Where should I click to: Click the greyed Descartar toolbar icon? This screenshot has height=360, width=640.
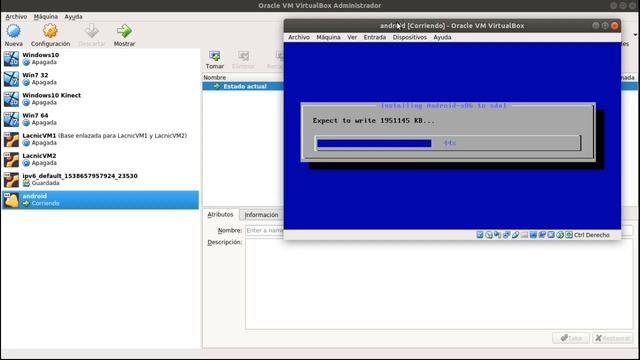coord(91,31)
